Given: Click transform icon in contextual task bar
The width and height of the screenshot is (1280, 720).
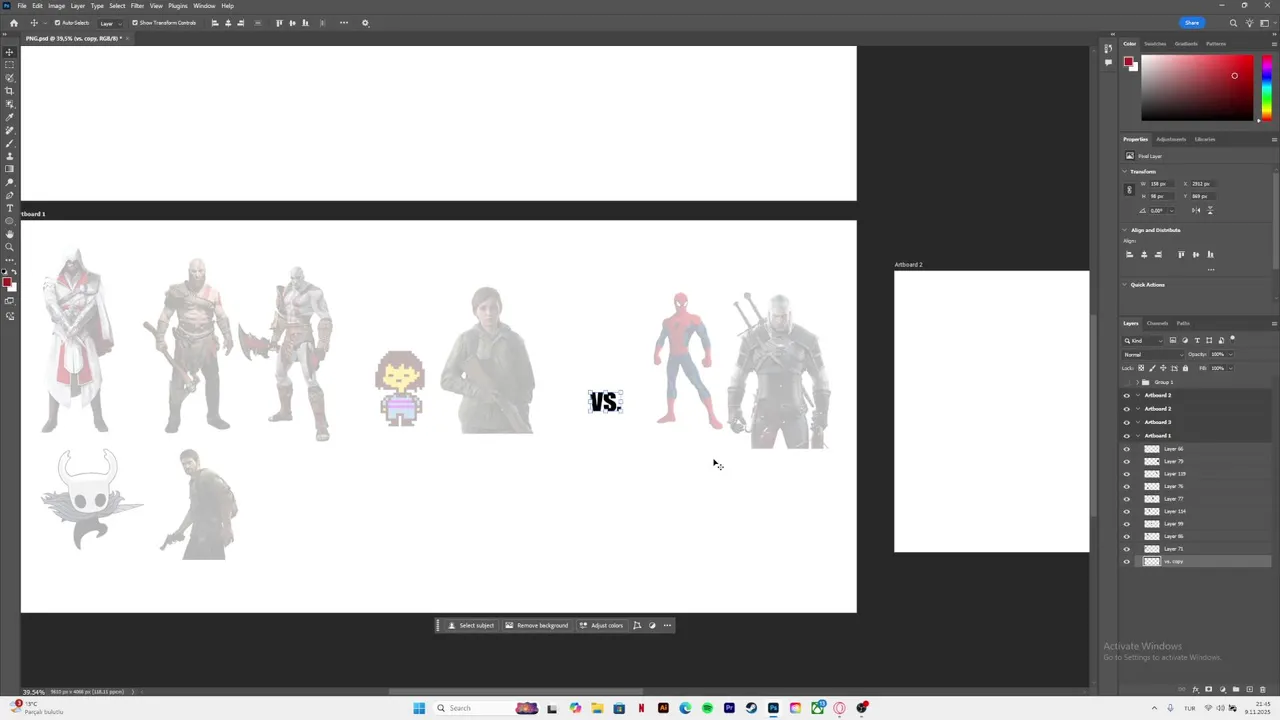Looking at the screenshot, I should [x=637, y=625].
